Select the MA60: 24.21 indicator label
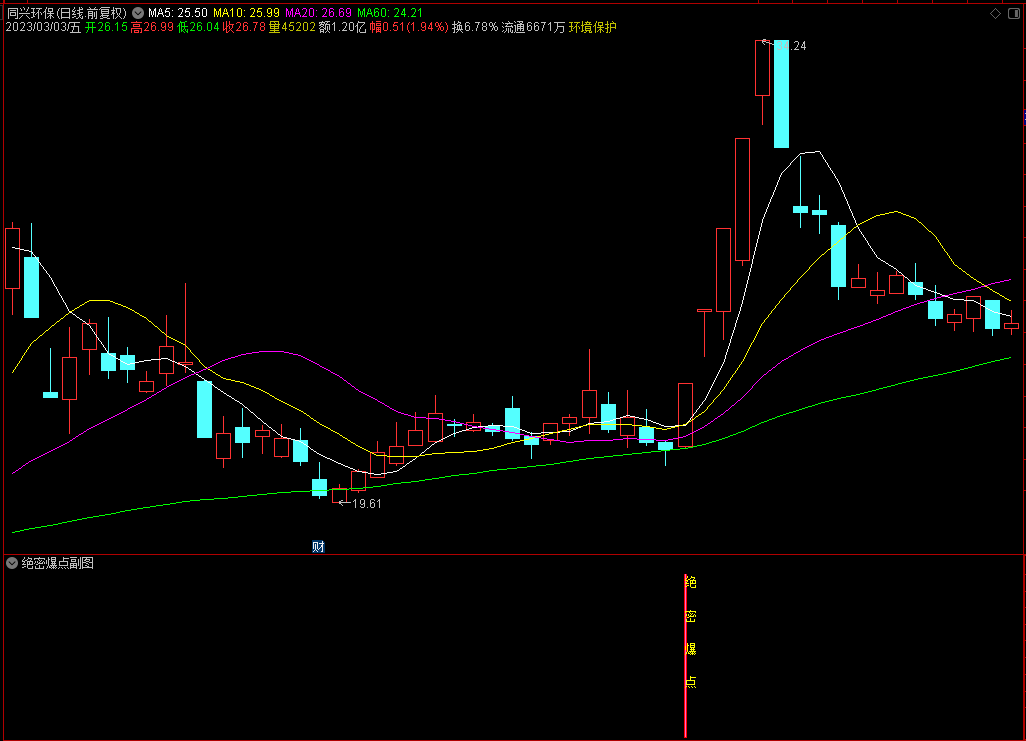The width and height of the screenshot is (1026, 741). (390, 13)
